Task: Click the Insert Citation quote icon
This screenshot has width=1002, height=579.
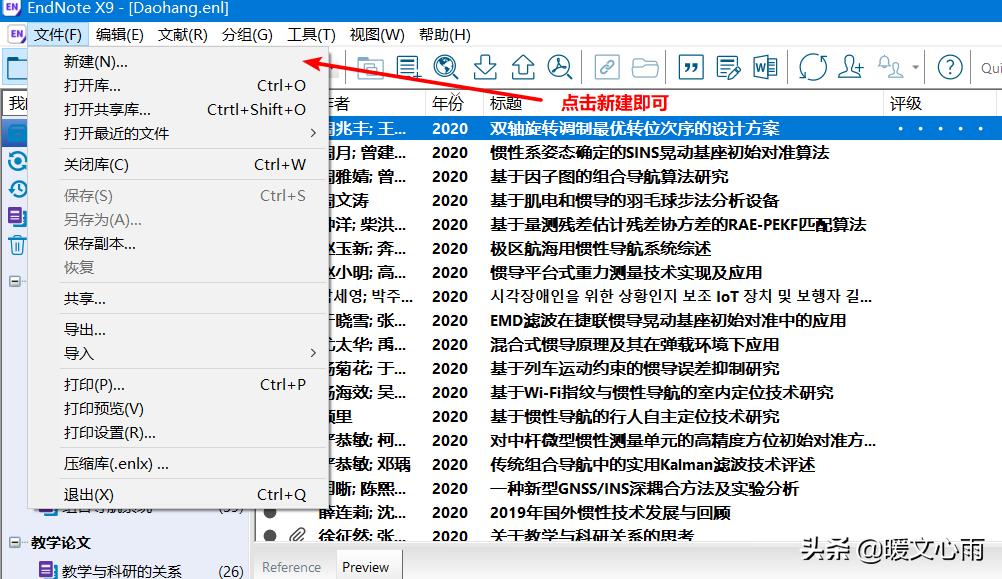Action: (690, 67)
